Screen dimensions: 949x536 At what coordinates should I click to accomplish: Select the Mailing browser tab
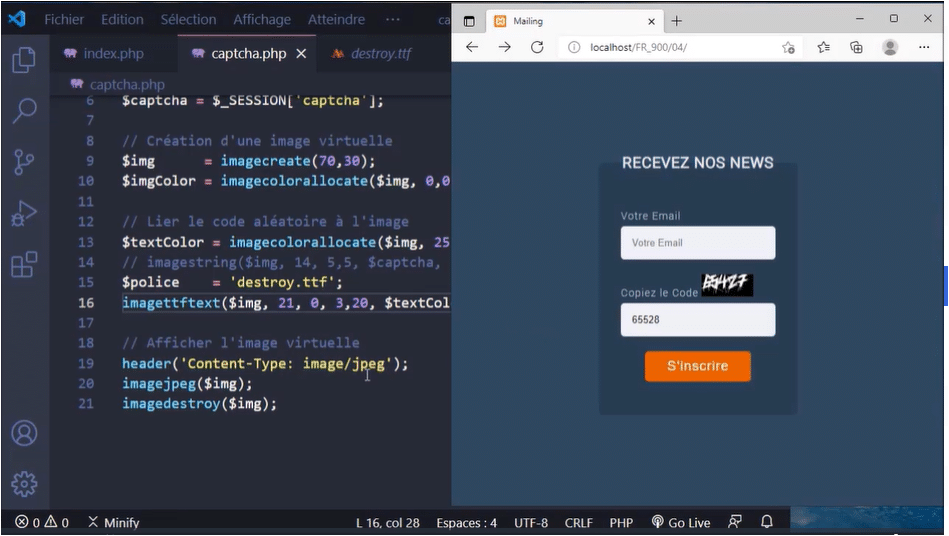coord(574,21)
